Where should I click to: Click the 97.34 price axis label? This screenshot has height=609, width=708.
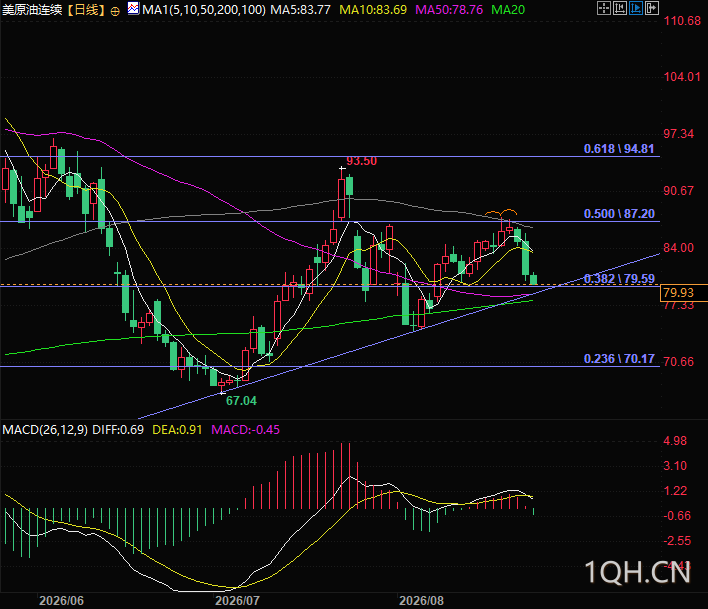(678, 134)
